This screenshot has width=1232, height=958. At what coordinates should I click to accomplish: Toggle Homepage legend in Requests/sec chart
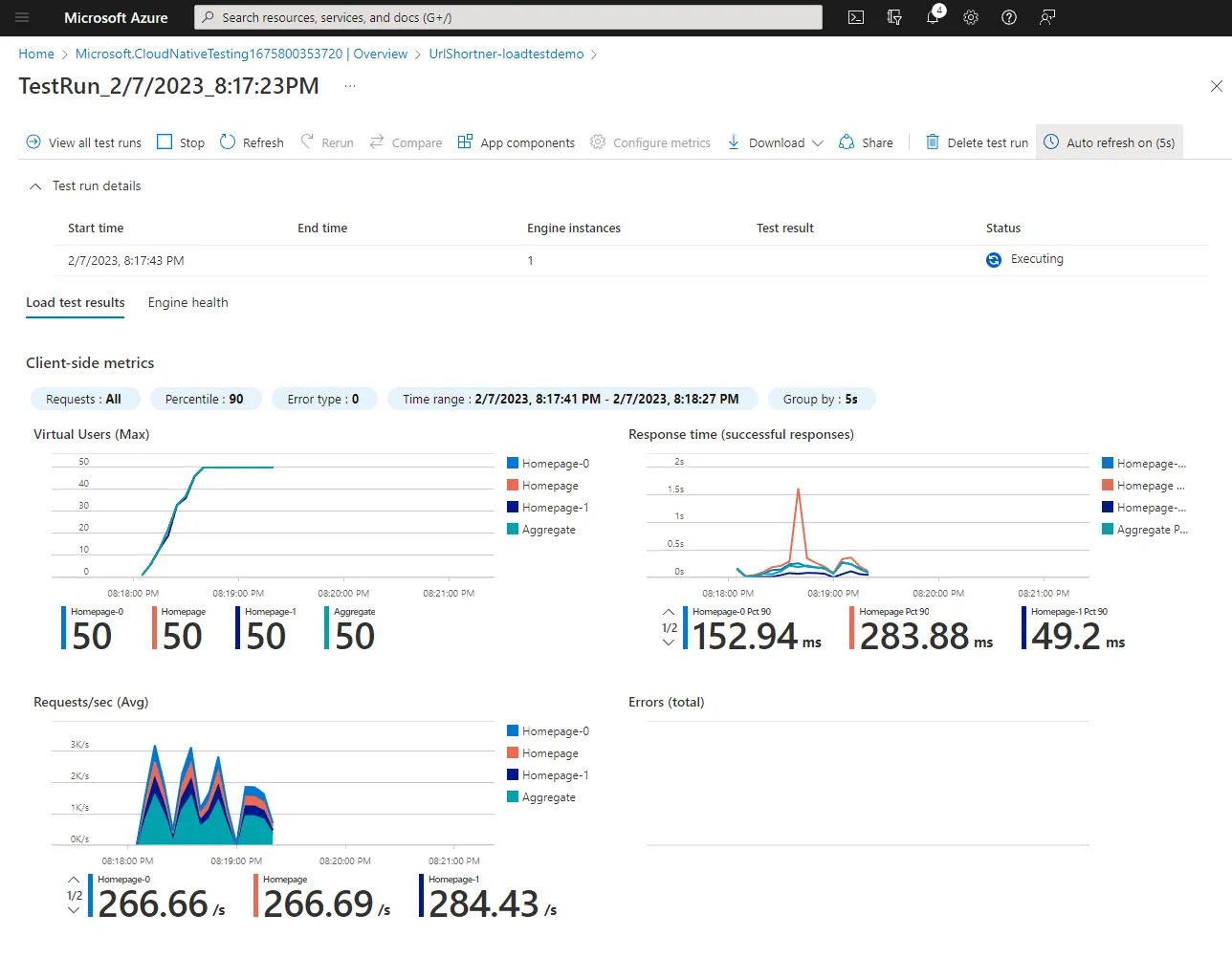542,753
